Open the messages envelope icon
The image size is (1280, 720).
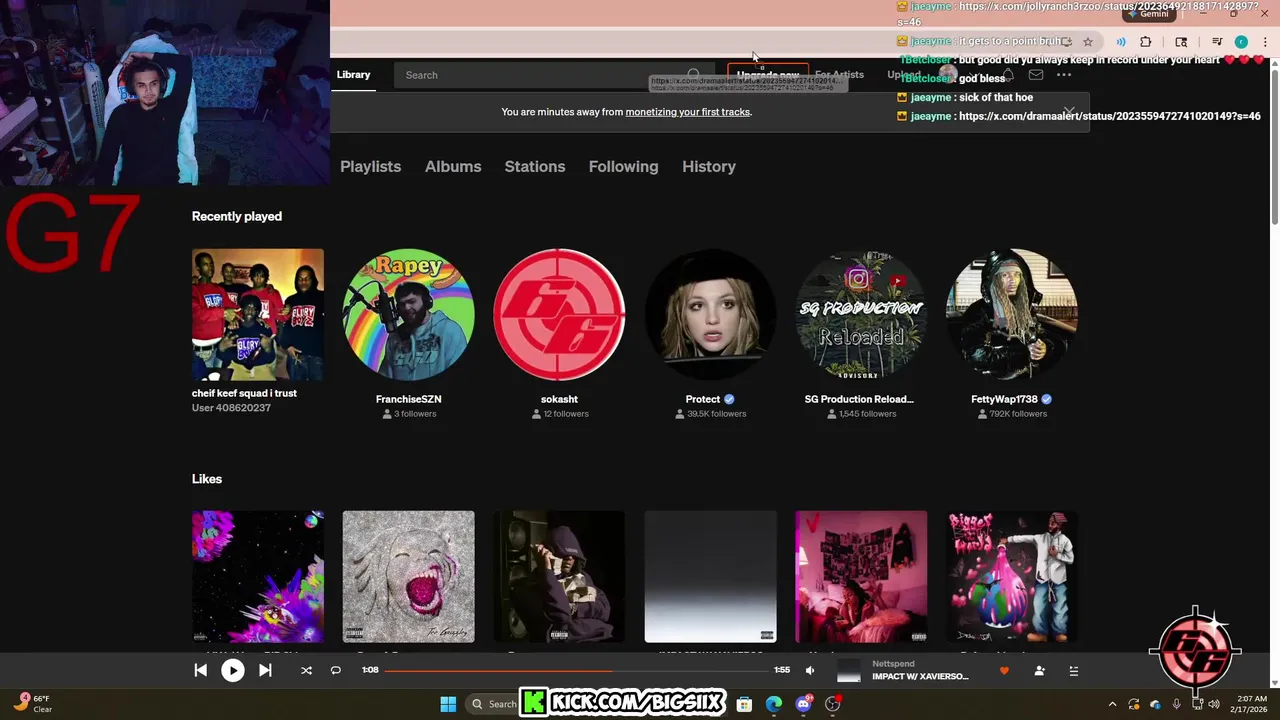pos(1036,75)
